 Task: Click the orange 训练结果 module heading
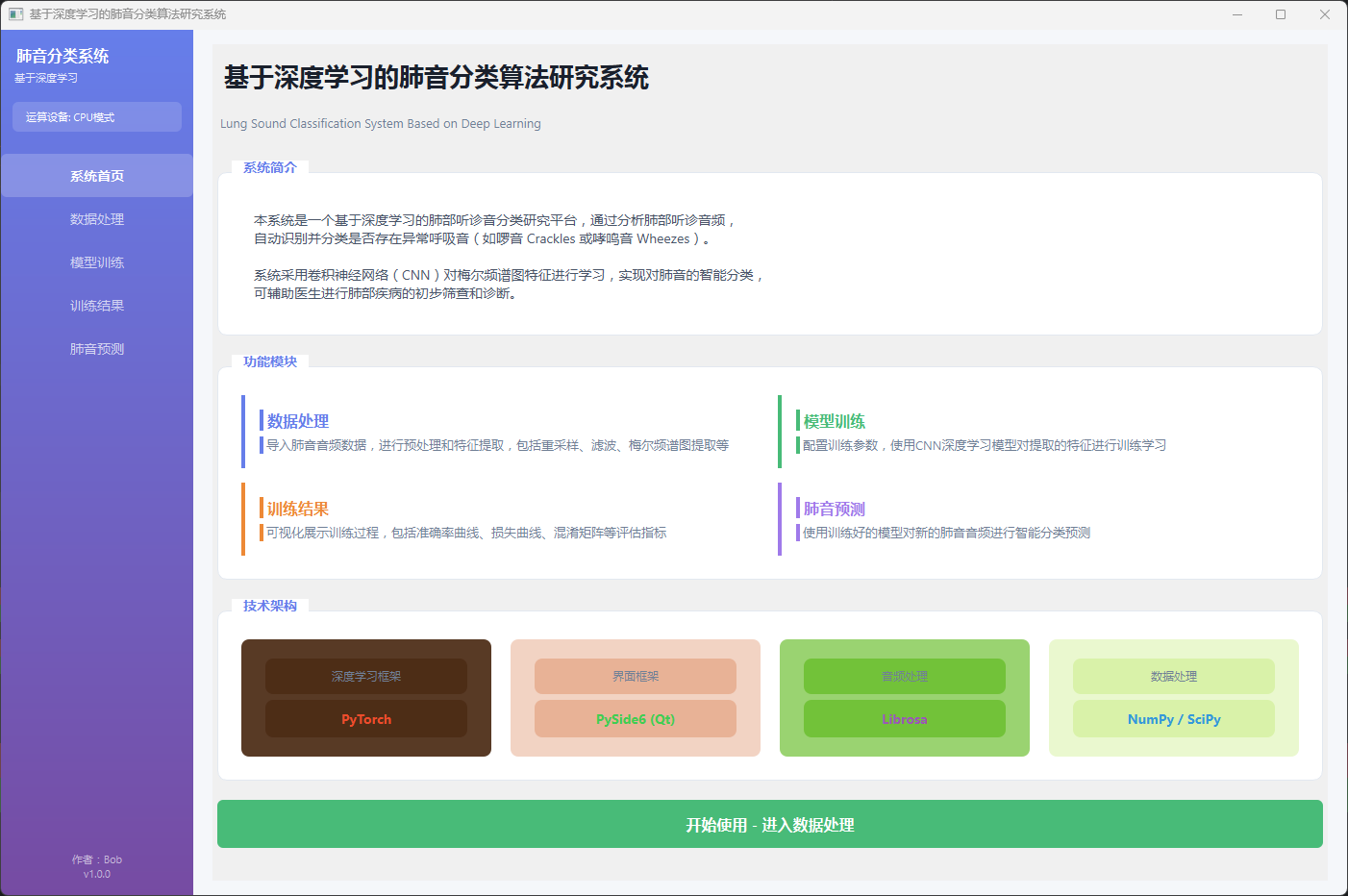pos(298,509)
